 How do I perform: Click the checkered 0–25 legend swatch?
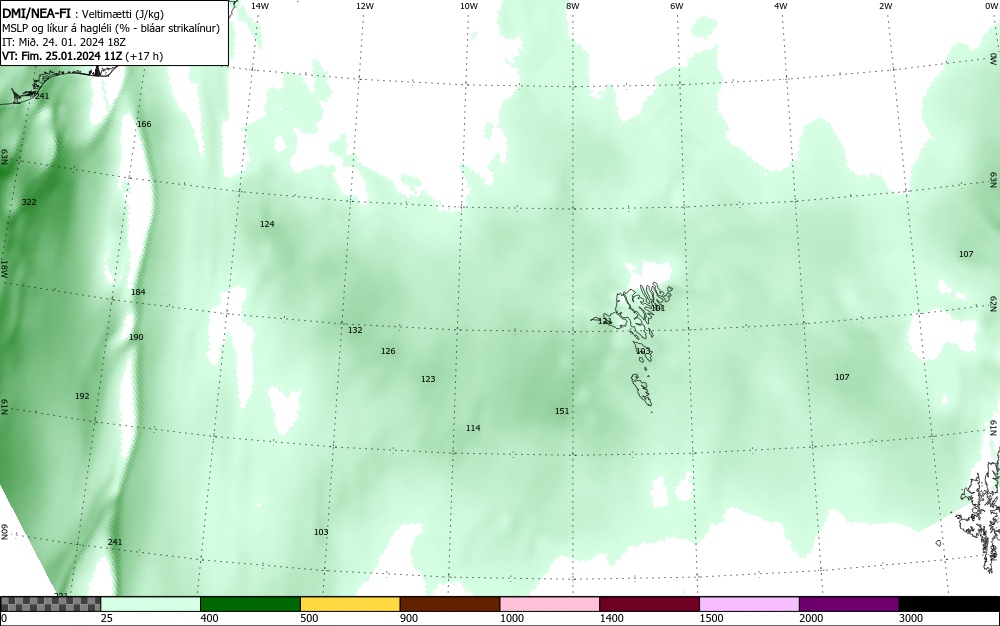[50, 604]
